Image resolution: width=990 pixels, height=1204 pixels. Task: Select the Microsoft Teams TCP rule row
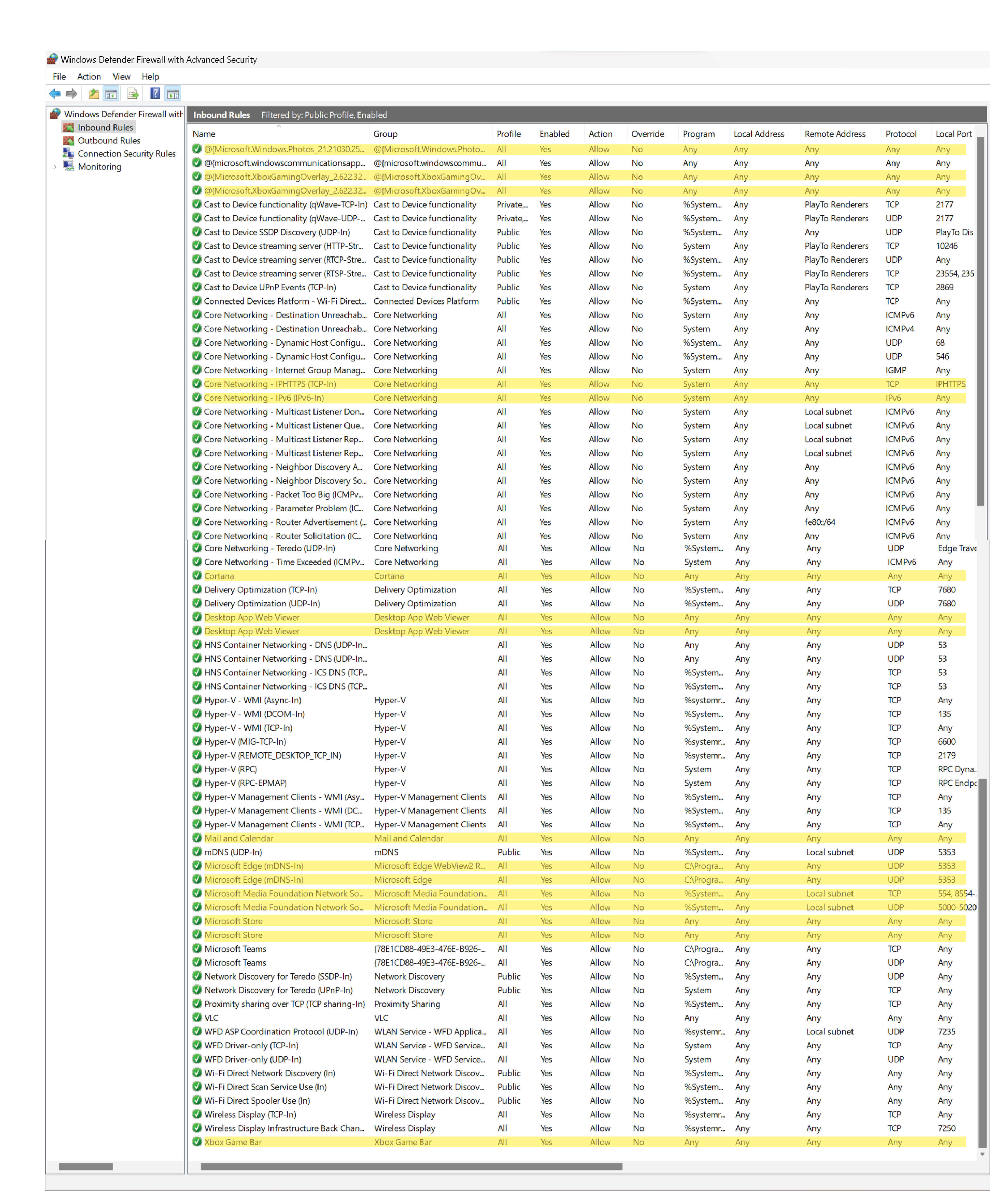coord(235,948)
